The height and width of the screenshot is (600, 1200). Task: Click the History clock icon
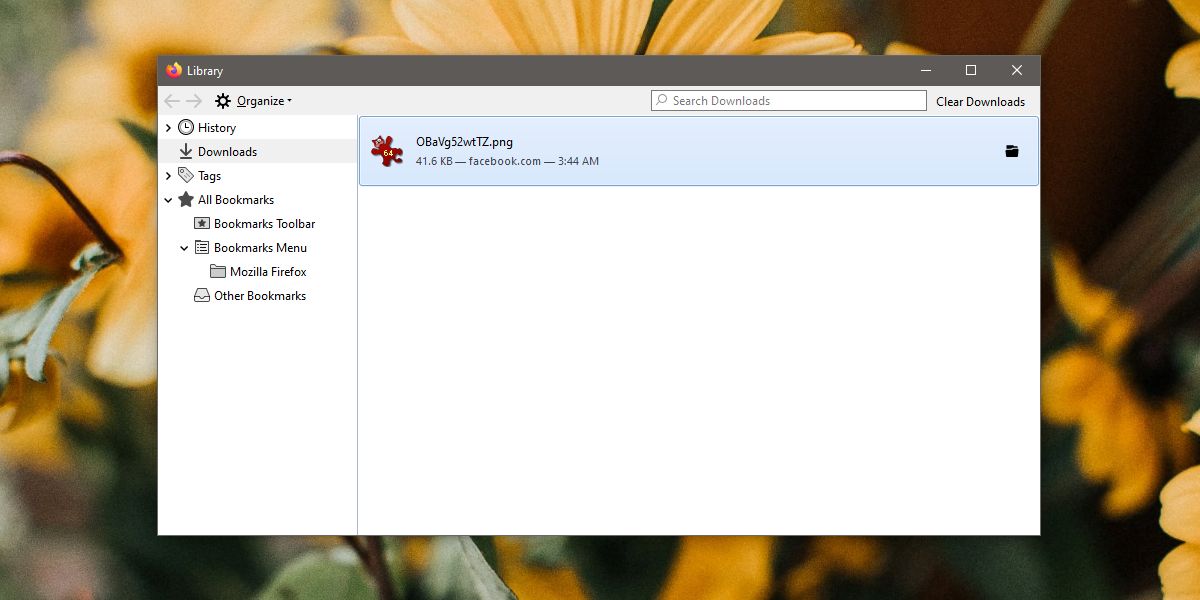coord(186,128)
